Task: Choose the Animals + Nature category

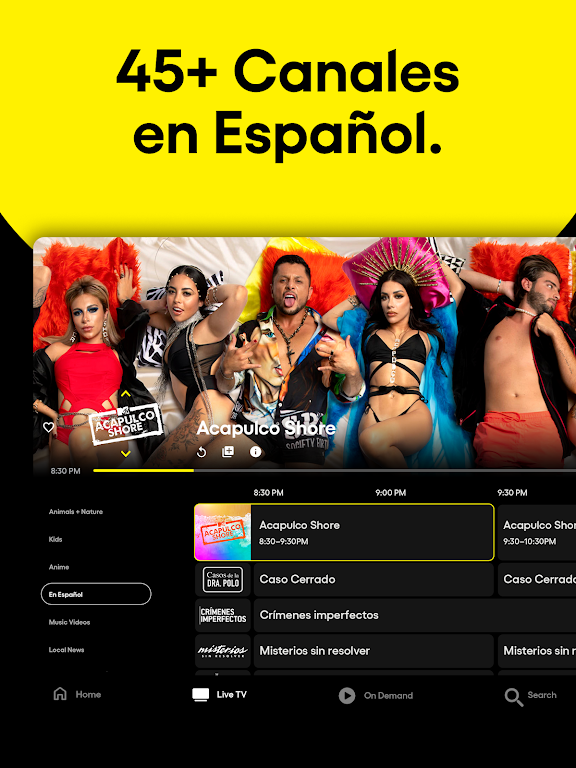Action: point(76,511)
